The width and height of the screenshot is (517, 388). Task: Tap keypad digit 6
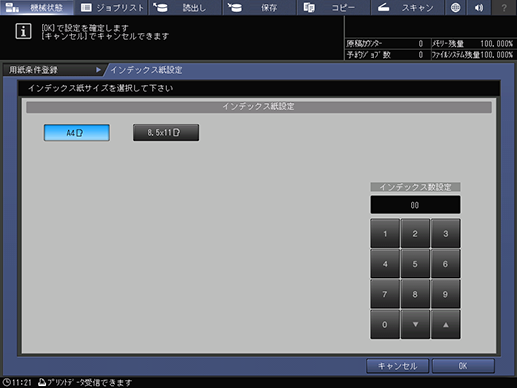[x=446, y=264]
